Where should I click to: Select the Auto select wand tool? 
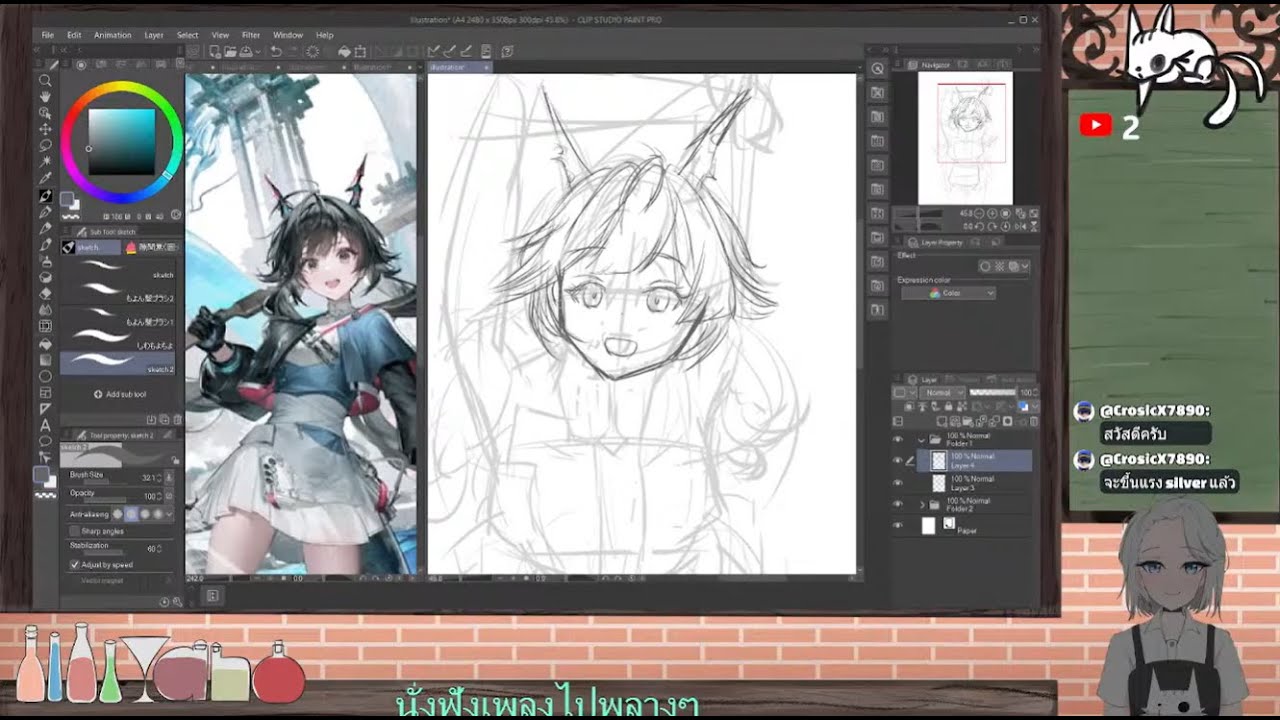[x=45, y=162]
